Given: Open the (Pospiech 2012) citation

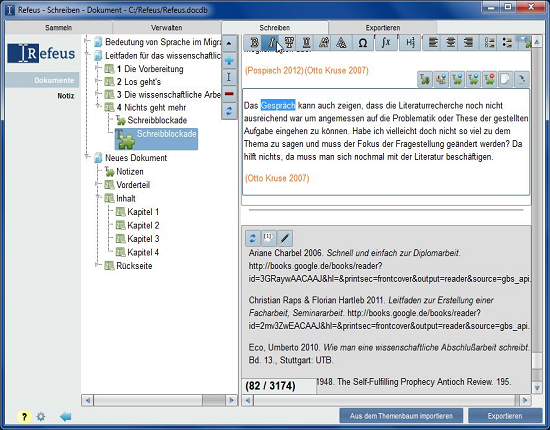Looking at the screenshot, I should point(274,70).
